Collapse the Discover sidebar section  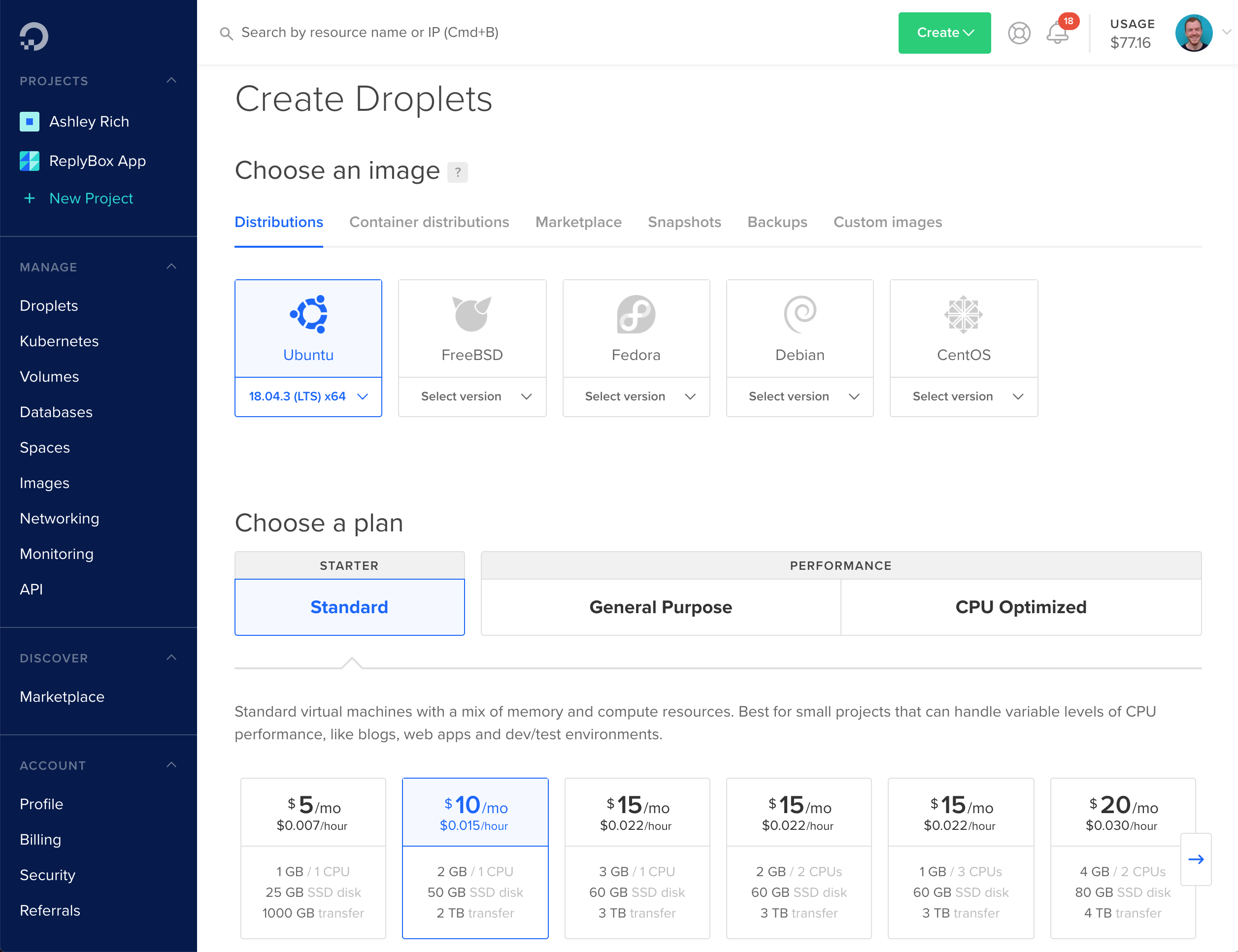point(171,658)
